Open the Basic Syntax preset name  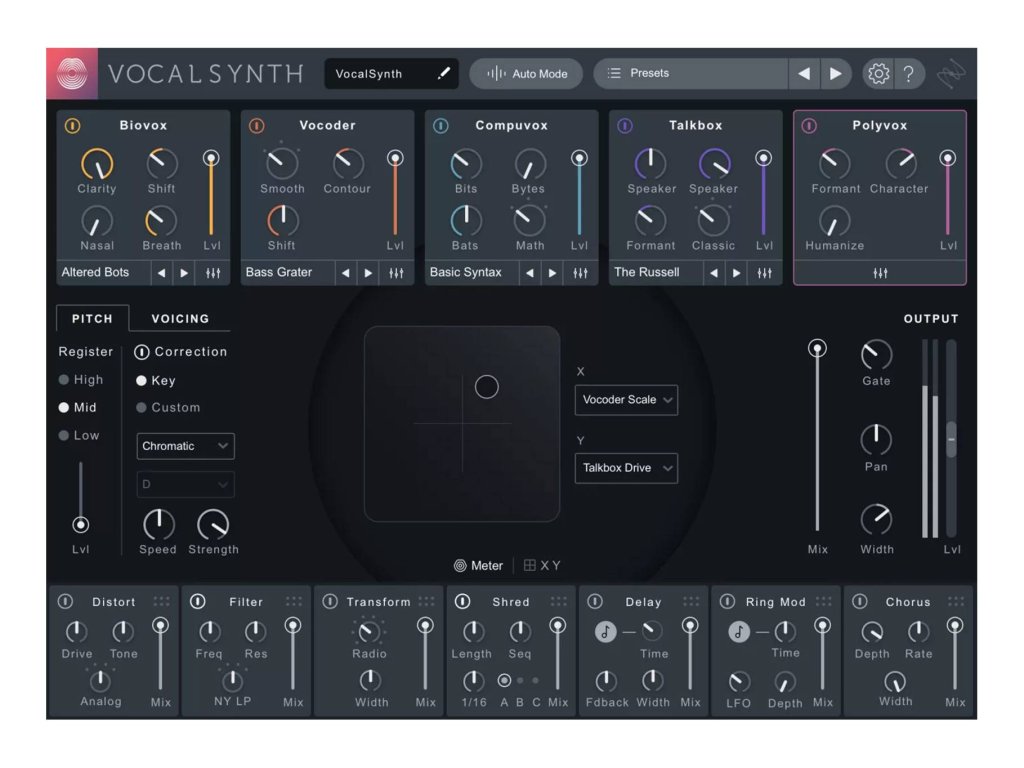tap(466, 272)
